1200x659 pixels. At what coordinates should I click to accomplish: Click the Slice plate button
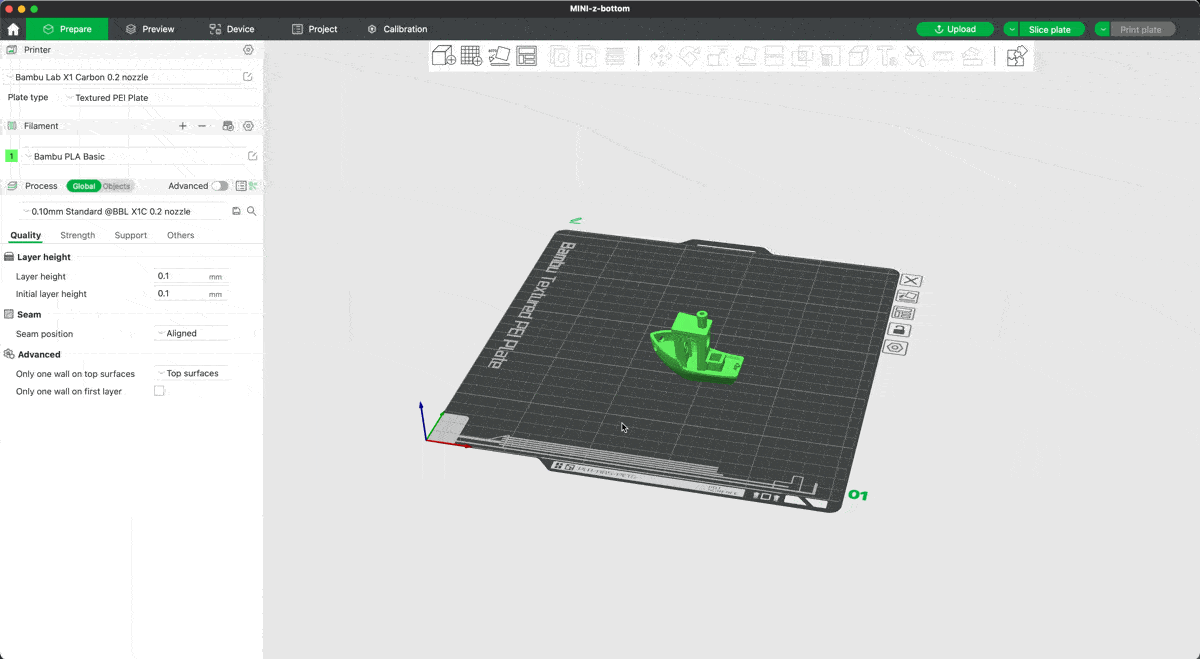(1050, 29)
